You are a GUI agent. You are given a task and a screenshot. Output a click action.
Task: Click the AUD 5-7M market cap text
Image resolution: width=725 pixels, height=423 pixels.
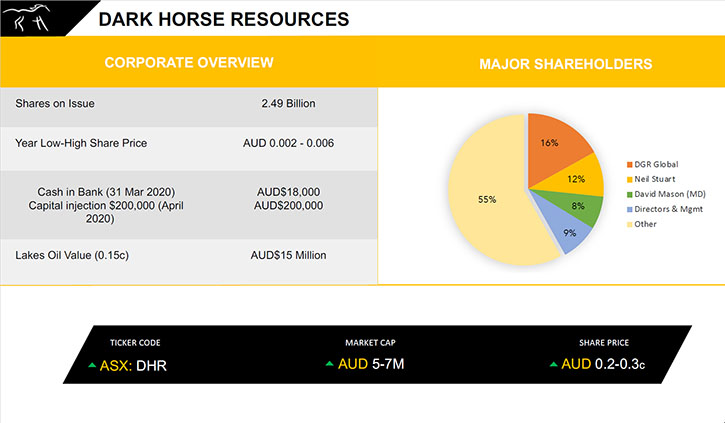pyautogui.click(x=371, y=364)
